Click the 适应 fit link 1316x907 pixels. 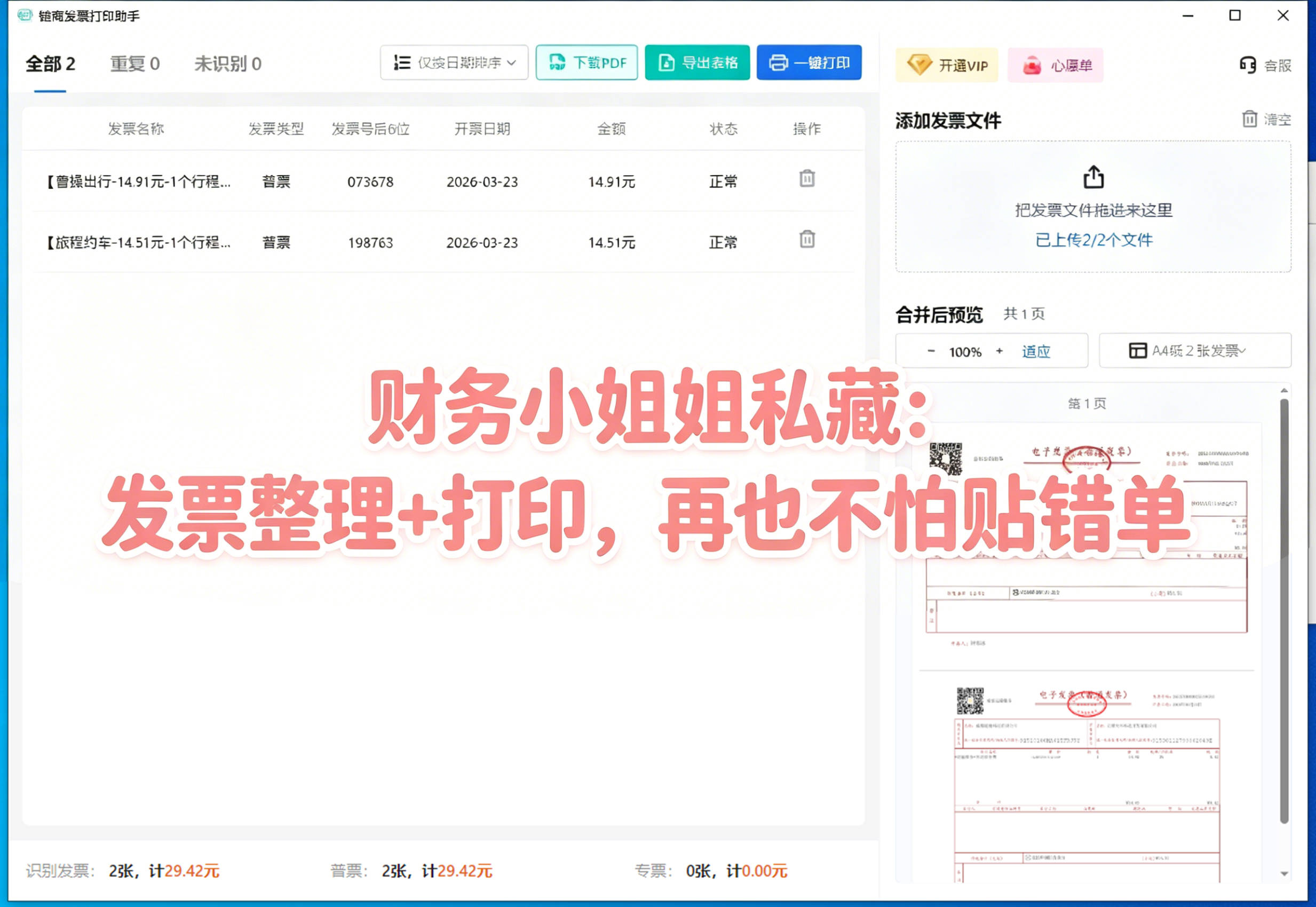click(x=1036, y=352)
